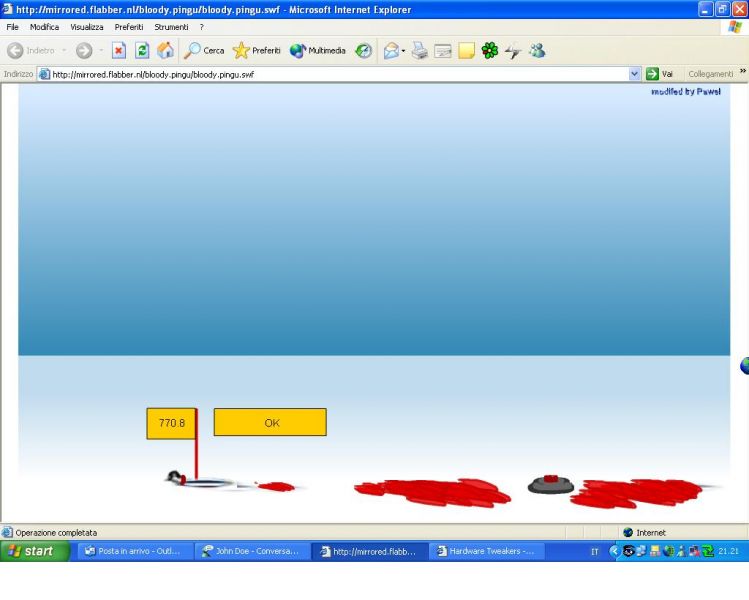Viewport: 749px width, 600px height.
Task: Click the Windows flag logo in menu bar
Action: 735,27
